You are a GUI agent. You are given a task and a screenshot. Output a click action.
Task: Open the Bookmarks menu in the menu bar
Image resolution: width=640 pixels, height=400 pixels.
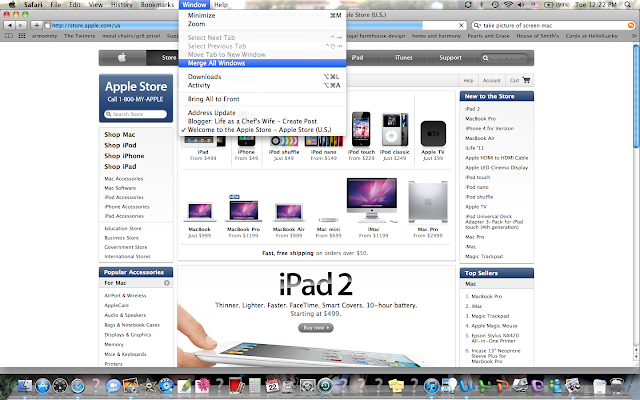point(157,4)
